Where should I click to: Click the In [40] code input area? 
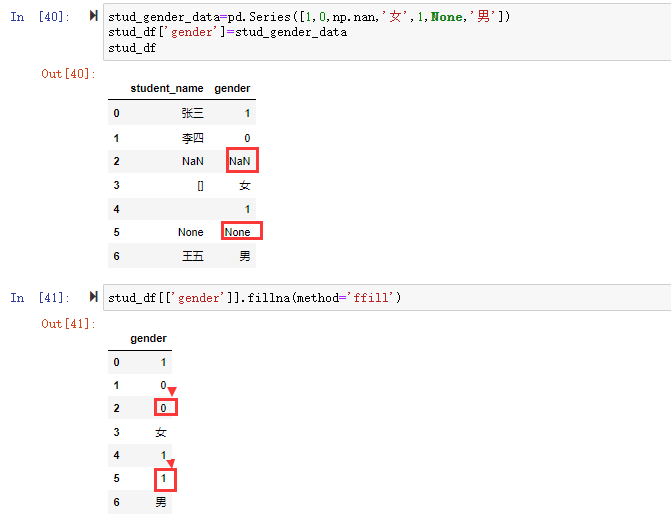(x=387, y=32)
